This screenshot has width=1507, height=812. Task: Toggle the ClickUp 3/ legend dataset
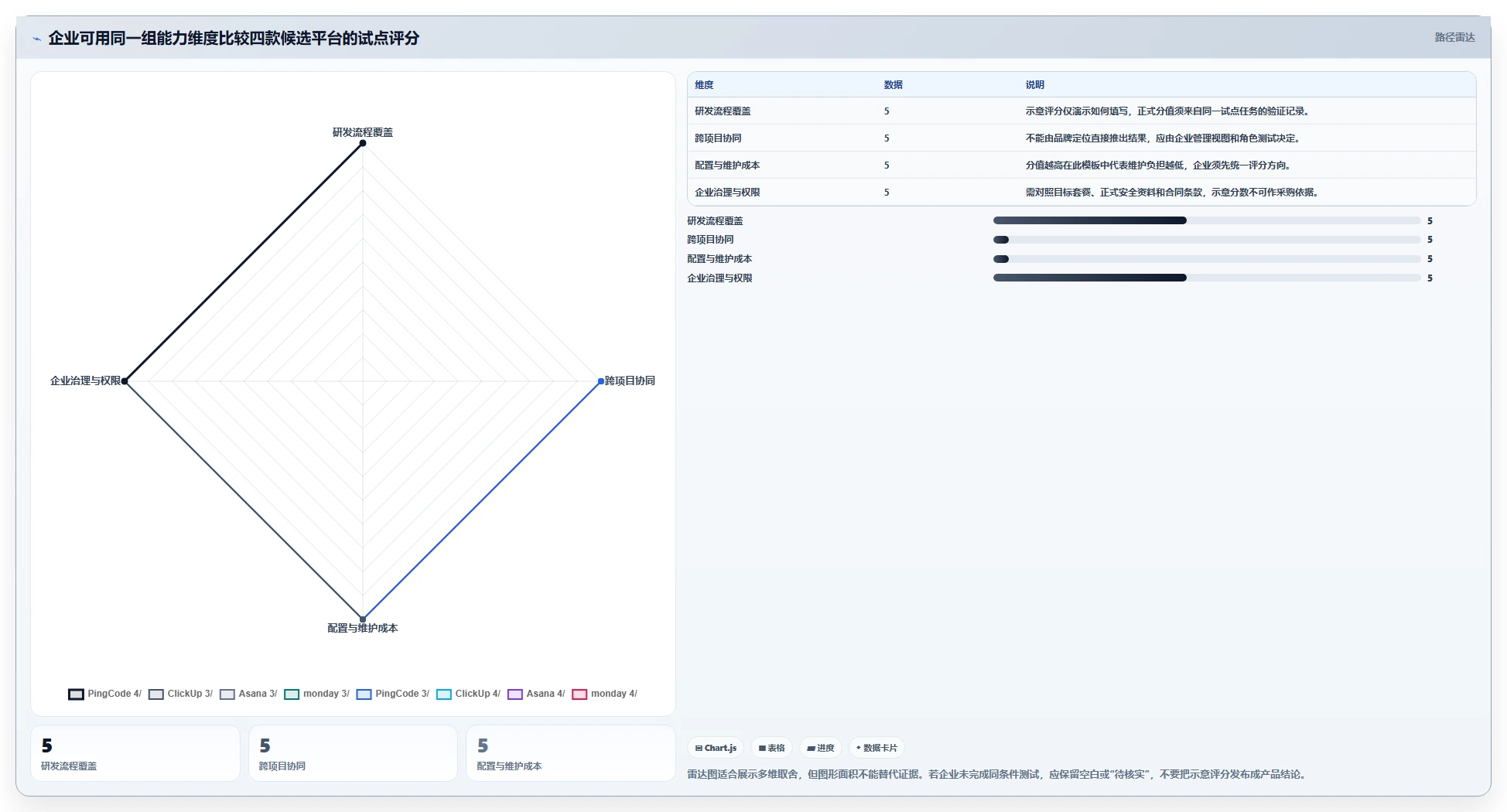(180, 694)
